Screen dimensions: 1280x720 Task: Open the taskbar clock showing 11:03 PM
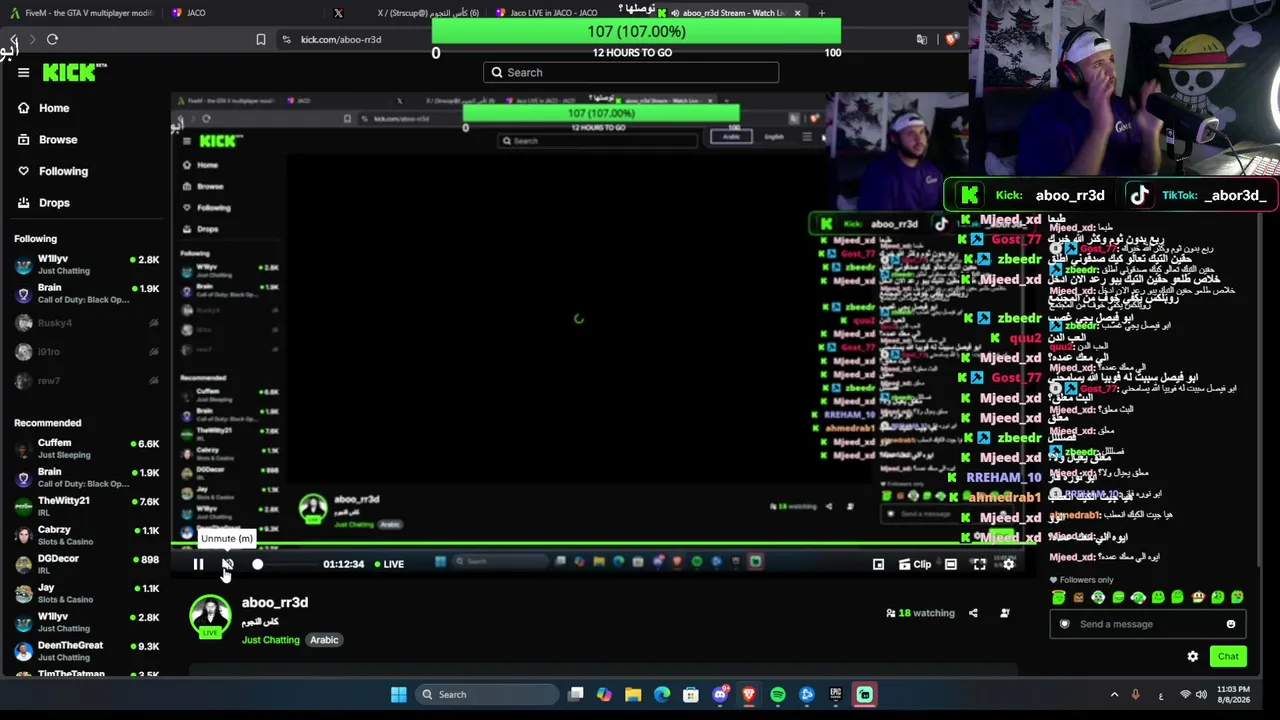coord(1232,695)
